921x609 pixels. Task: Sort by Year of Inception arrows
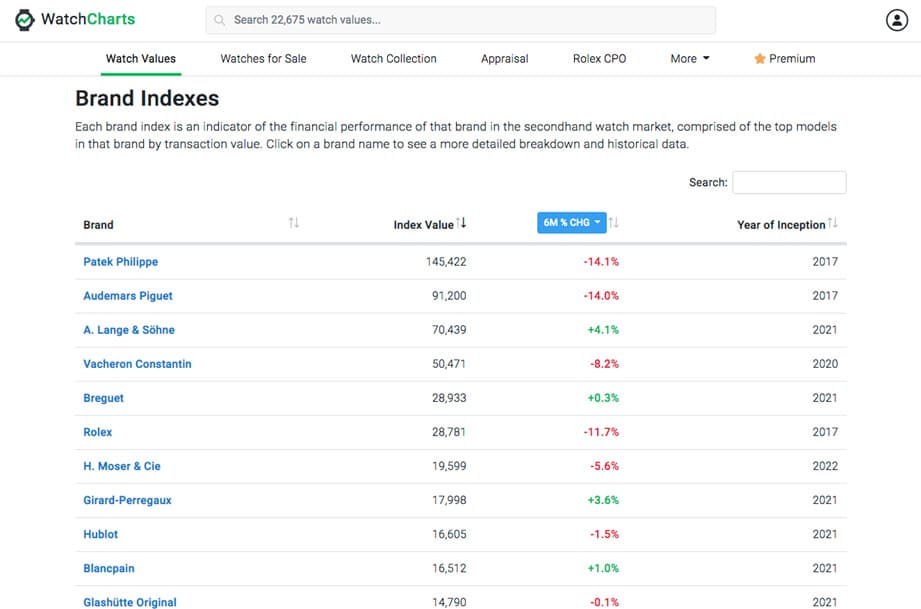coord(833,223)
